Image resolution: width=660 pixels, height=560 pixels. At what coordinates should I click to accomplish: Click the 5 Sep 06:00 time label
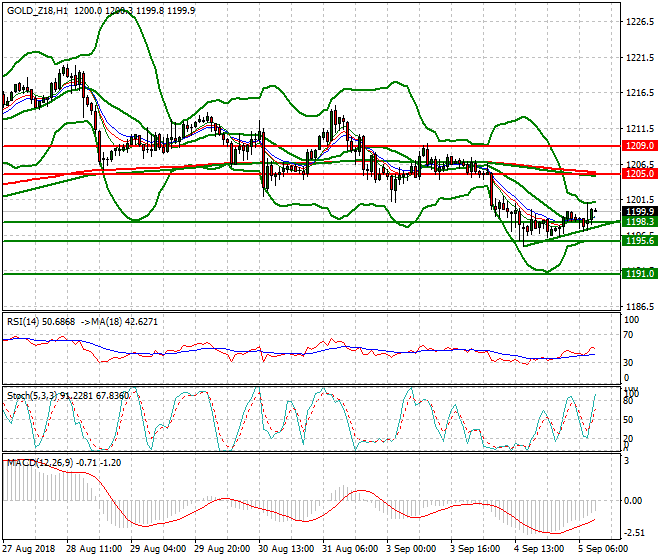(603, 549)
